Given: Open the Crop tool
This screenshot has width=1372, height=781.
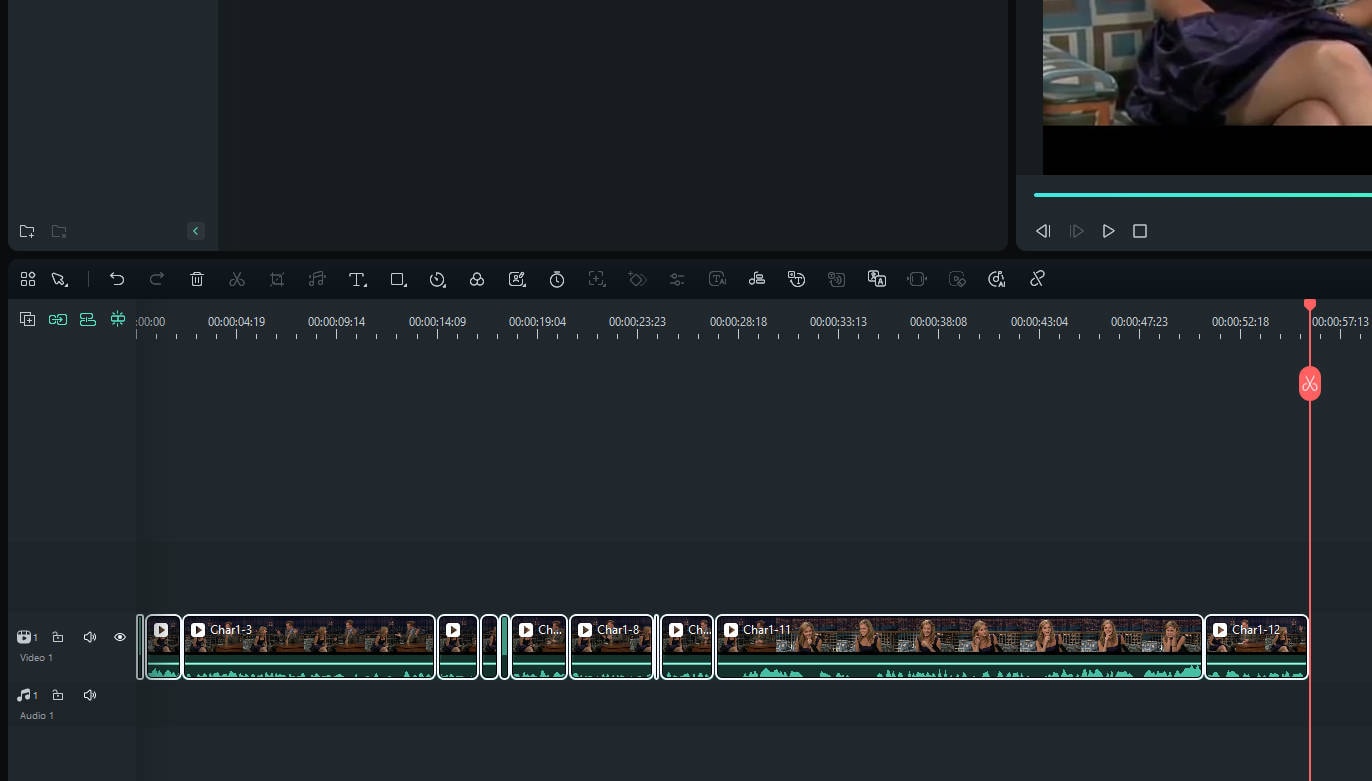Looking at the screenshot, I should [277, 279].
